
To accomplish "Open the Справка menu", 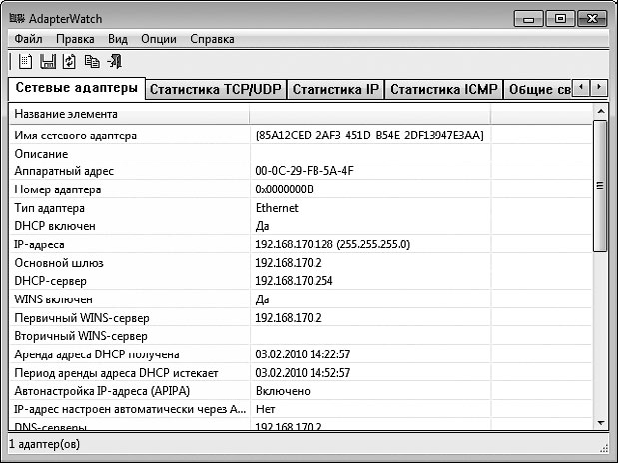I will click(x=212, y=39).
